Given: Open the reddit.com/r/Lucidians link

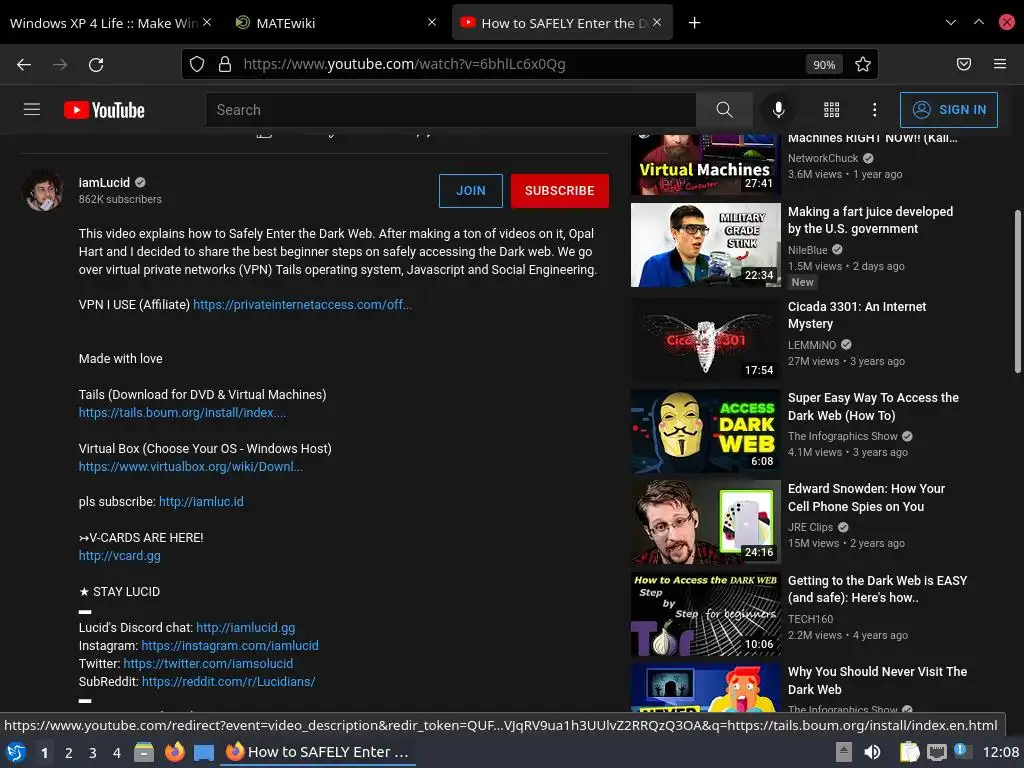Looking at the screenshot, I should [x=229, y=682].
